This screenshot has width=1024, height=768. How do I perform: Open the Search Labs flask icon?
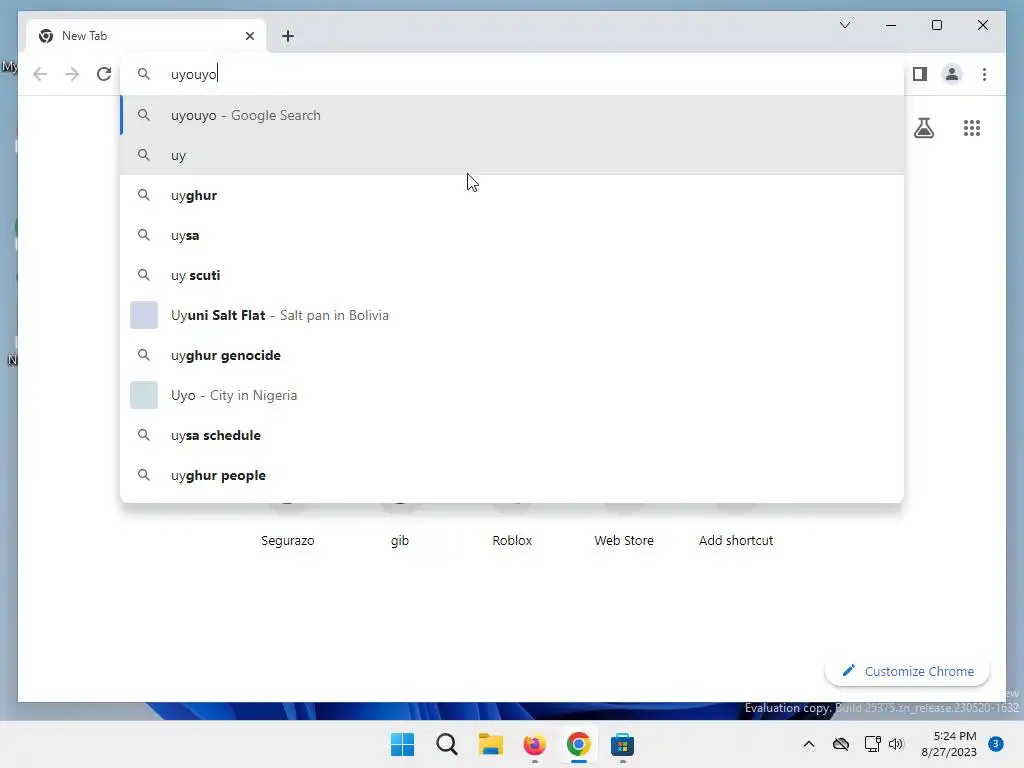(923, 128)
